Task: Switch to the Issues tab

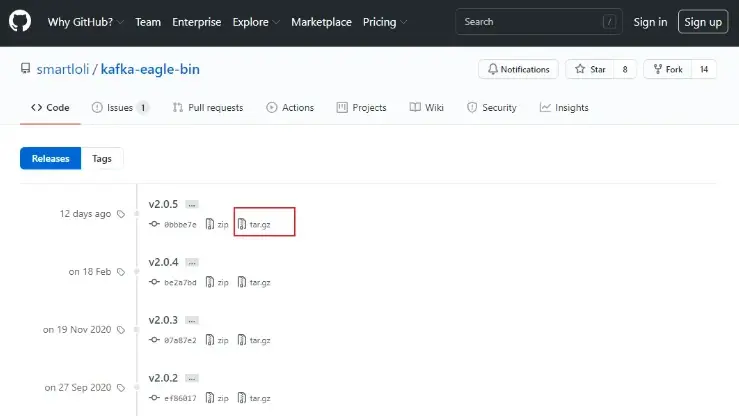Action: coord(120,107)
